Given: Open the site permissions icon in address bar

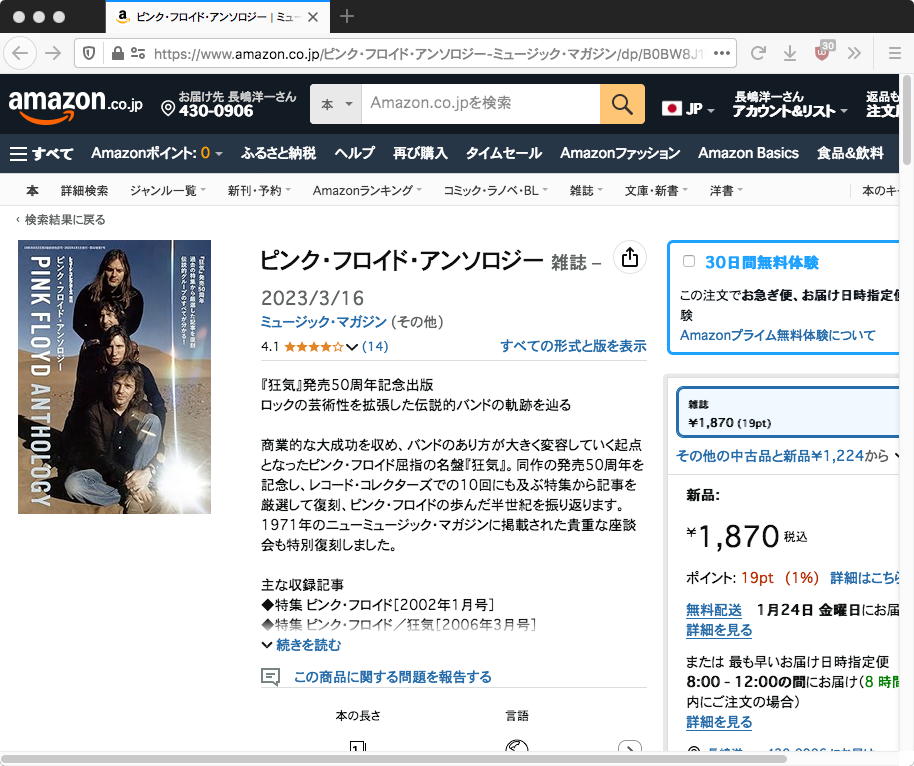Looking at the screenshot, I should [138, 54].
